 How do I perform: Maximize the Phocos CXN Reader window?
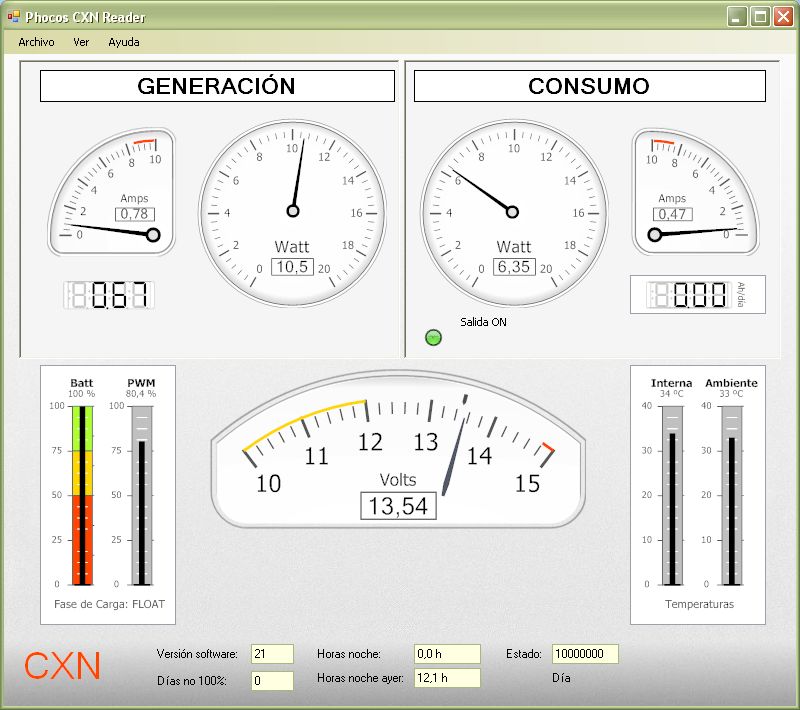[x=760, y=17]
